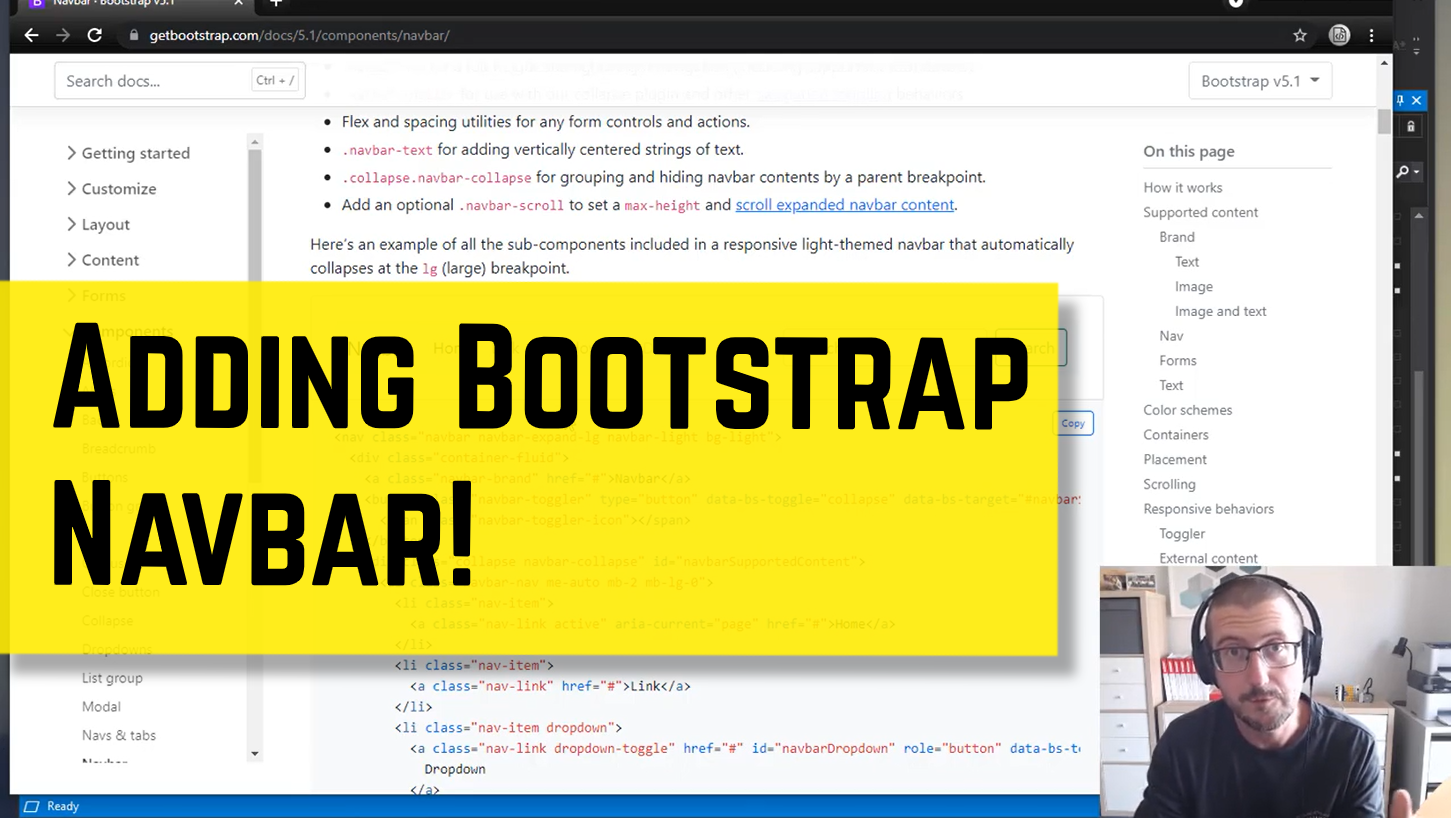Open the search magnifier dropdown at right
The width and height of the screenshot is (1451, 818).
(1408, 172)
